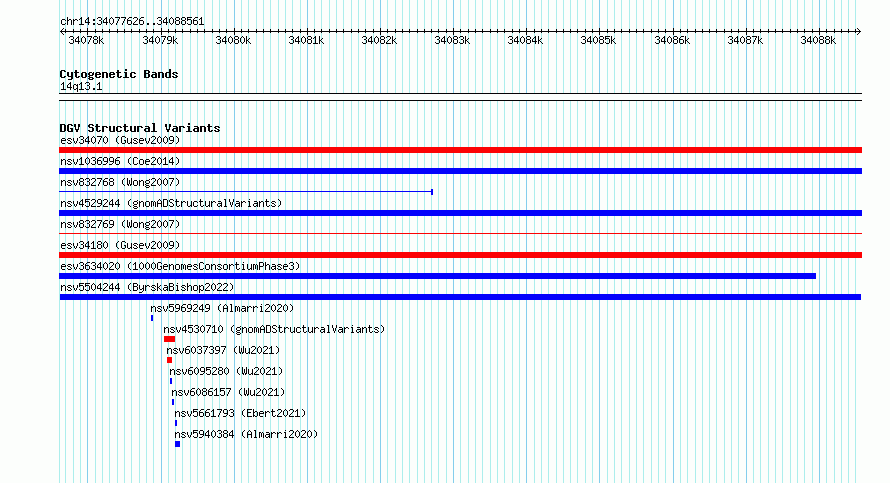The width and height of the screenshot is (890, 483).
Task: Click the nsv6095280 (Wu2021) blue marker
Action: [x=171, y=381]
